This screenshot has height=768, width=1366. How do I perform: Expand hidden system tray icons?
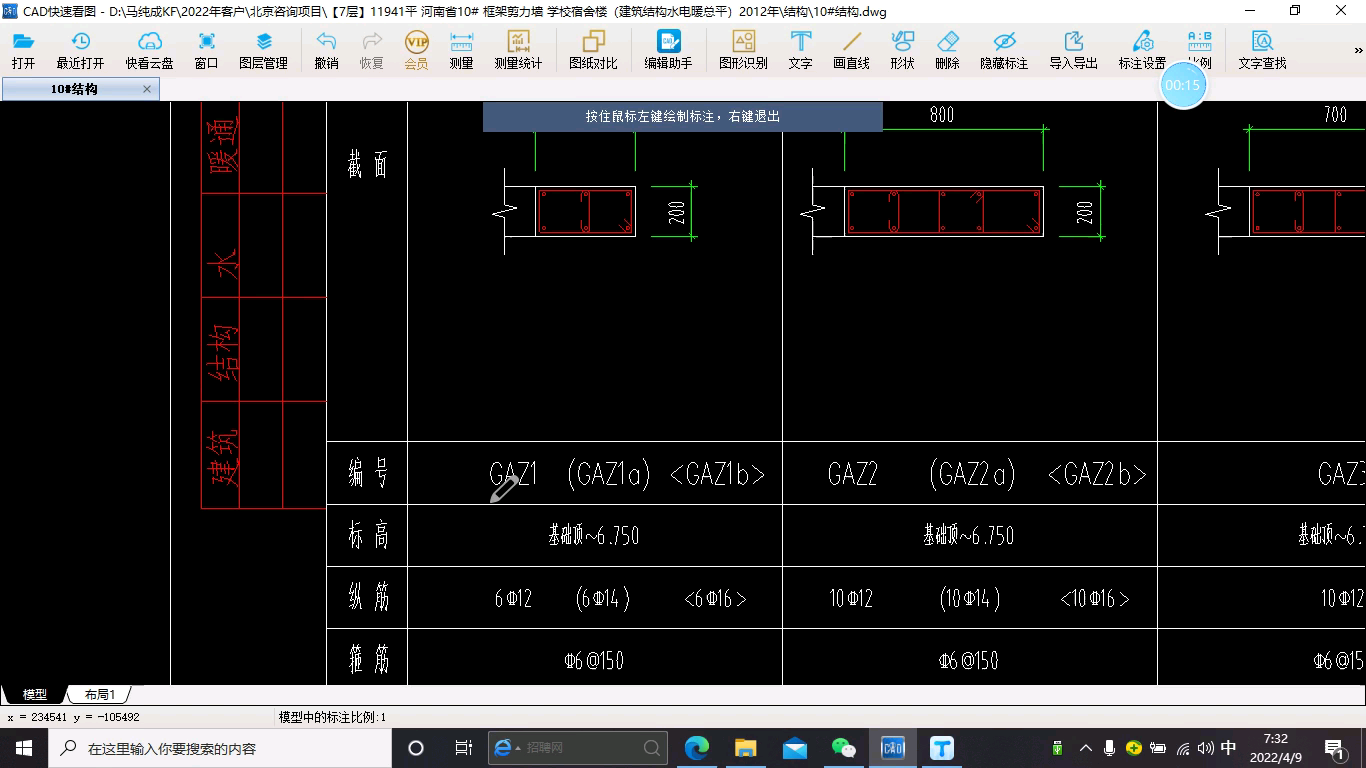click(1085, 747)
